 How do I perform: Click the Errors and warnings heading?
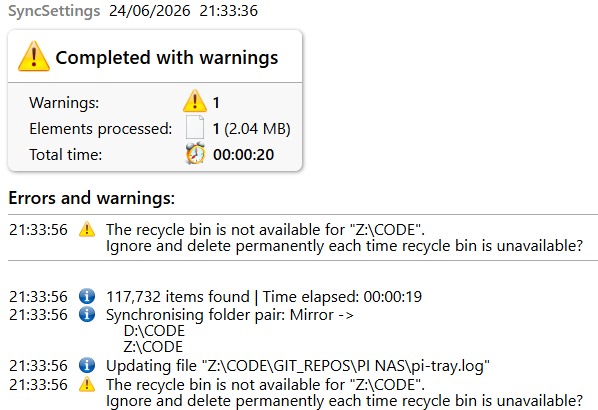92,198
